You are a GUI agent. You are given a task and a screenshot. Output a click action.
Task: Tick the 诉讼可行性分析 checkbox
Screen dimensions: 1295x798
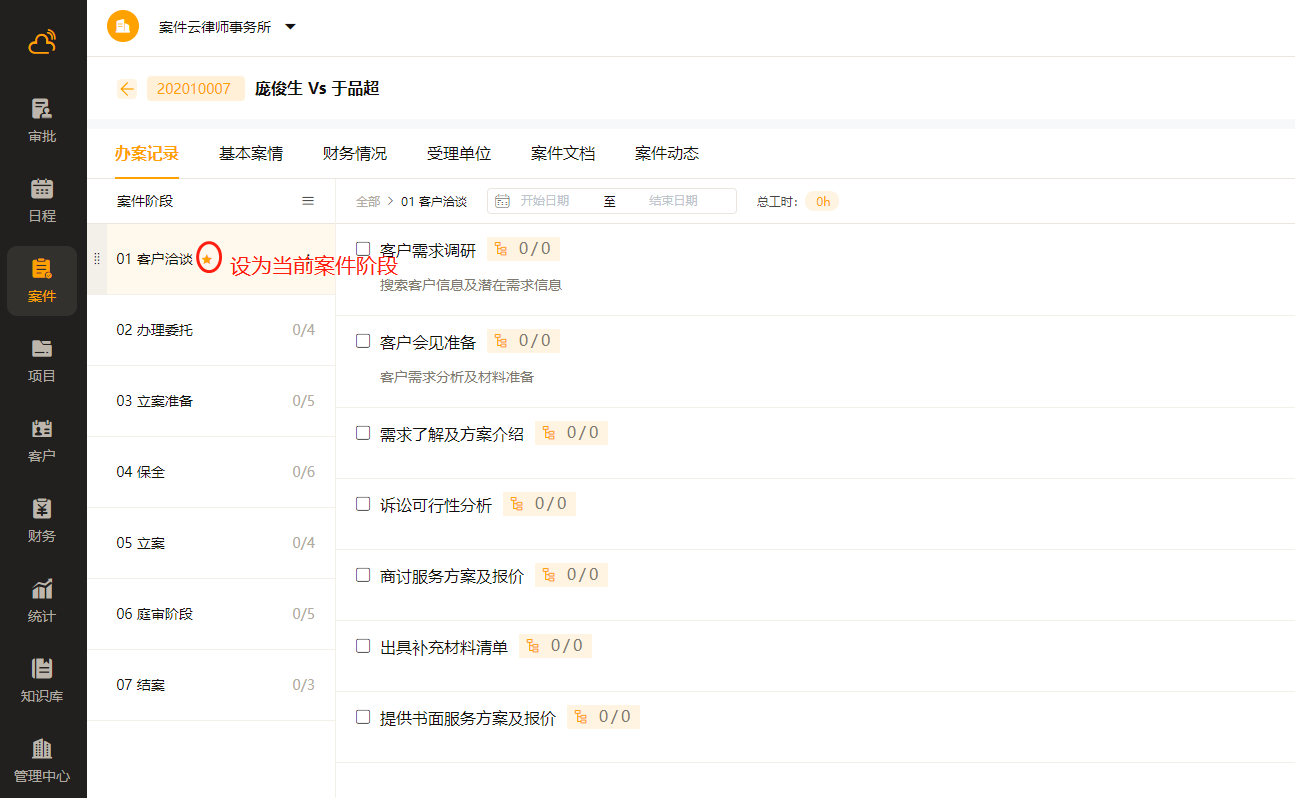[x=363, y=504]
